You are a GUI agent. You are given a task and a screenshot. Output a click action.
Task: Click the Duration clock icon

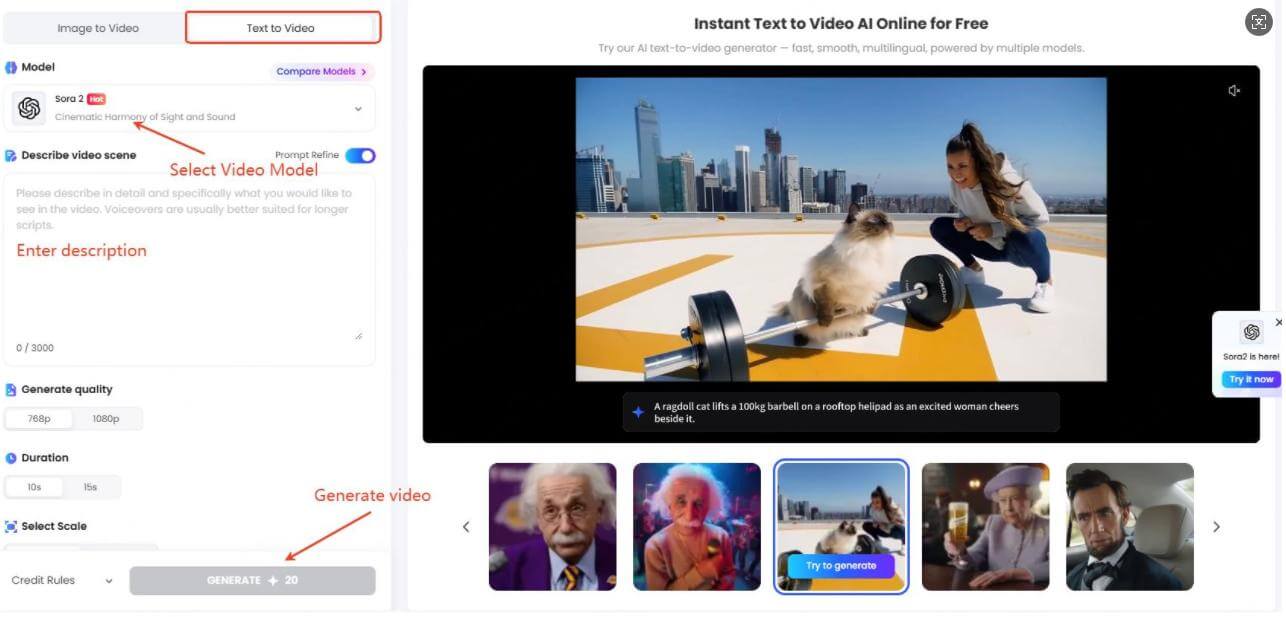click(10, 457)
